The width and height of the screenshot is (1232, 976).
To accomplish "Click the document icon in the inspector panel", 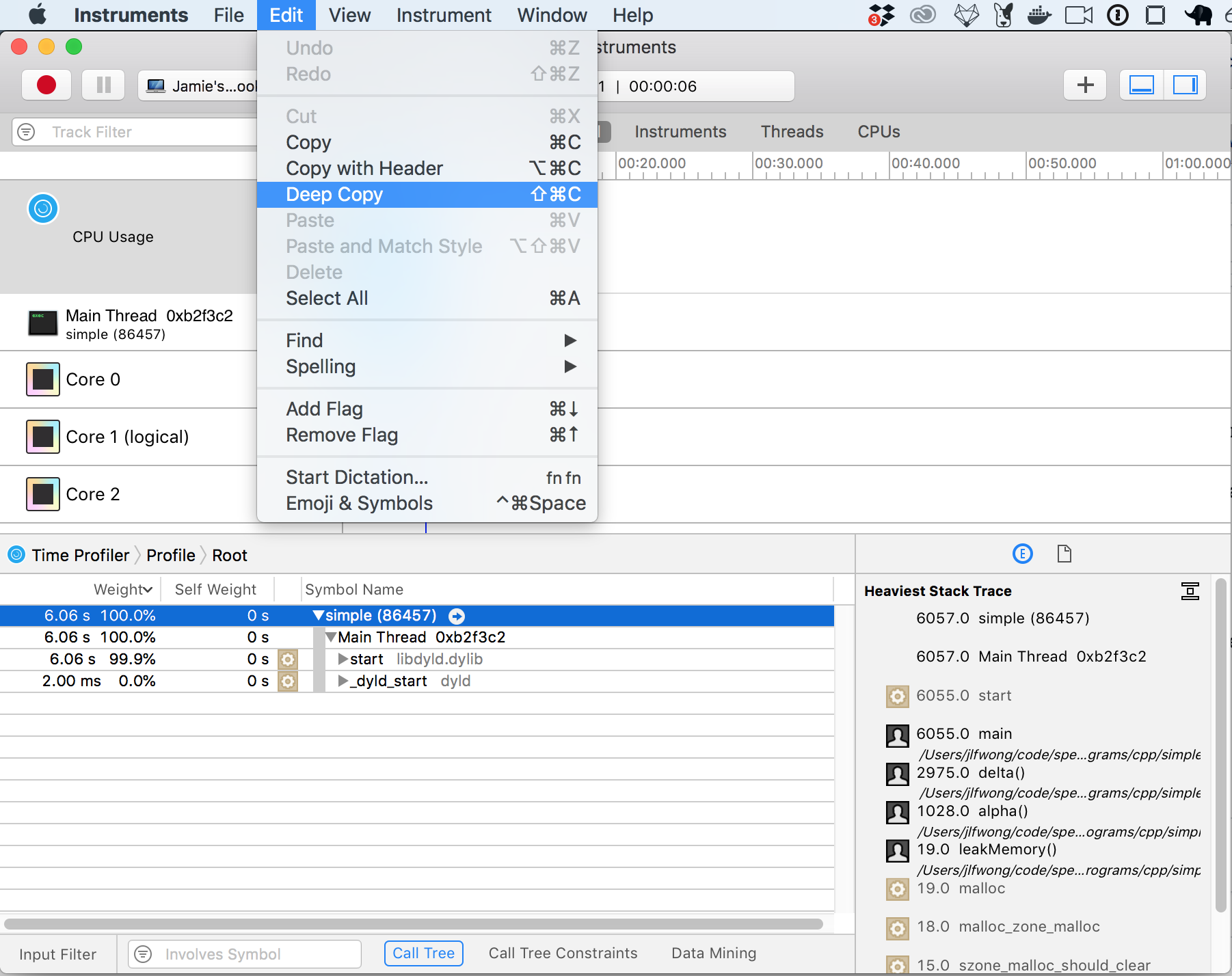I will tap(1064, 554).
